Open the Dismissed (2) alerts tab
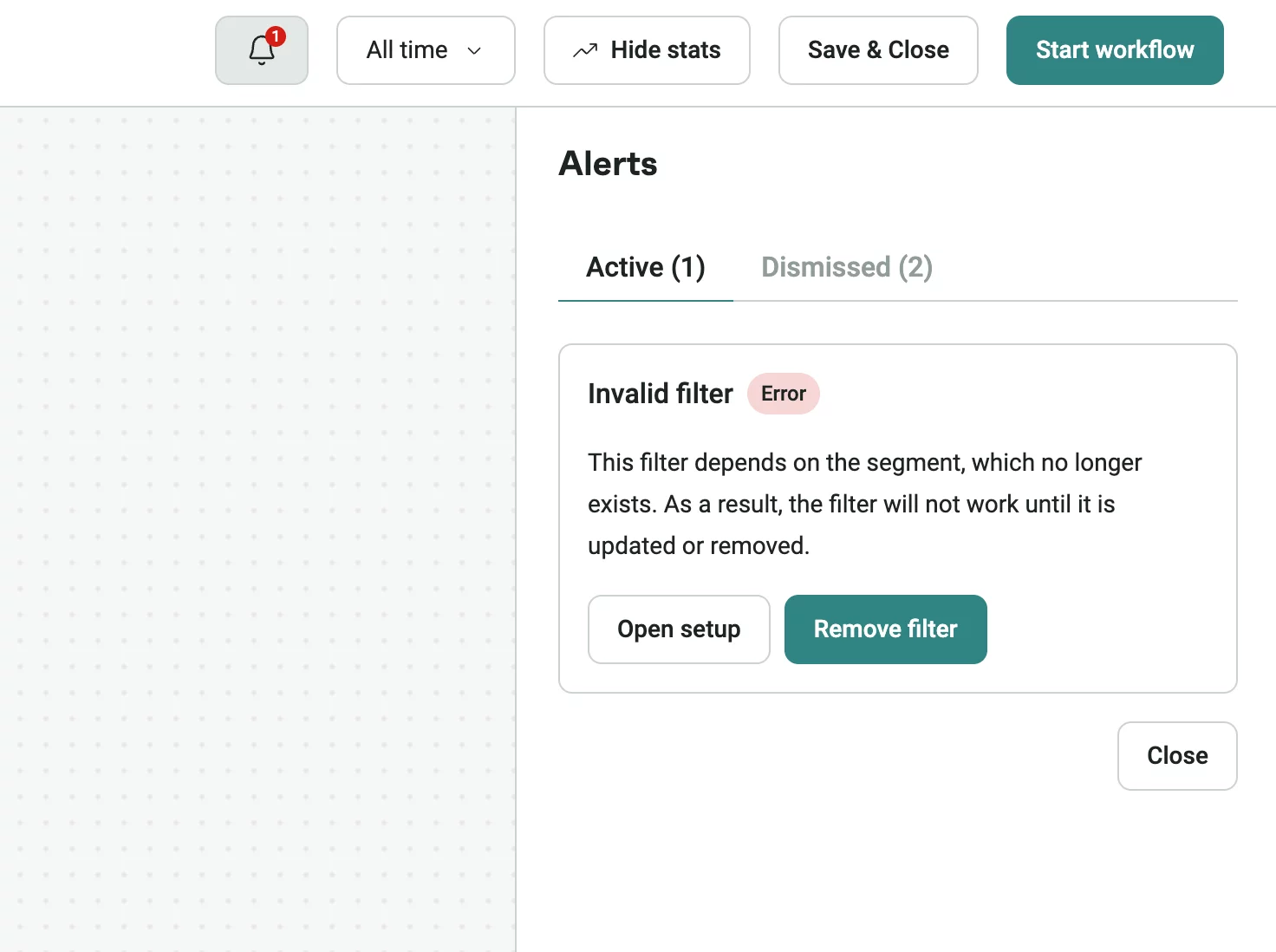Screen dimensions: 1276x952 point(846,267)
